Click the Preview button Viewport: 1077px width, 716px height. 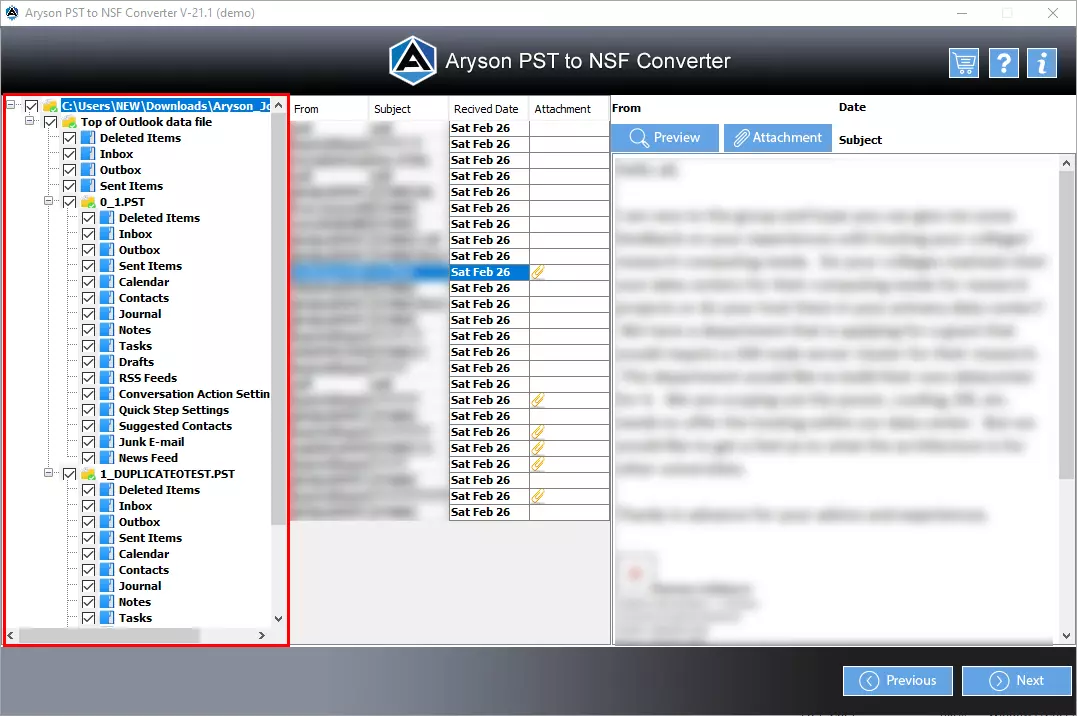point(665,137)
